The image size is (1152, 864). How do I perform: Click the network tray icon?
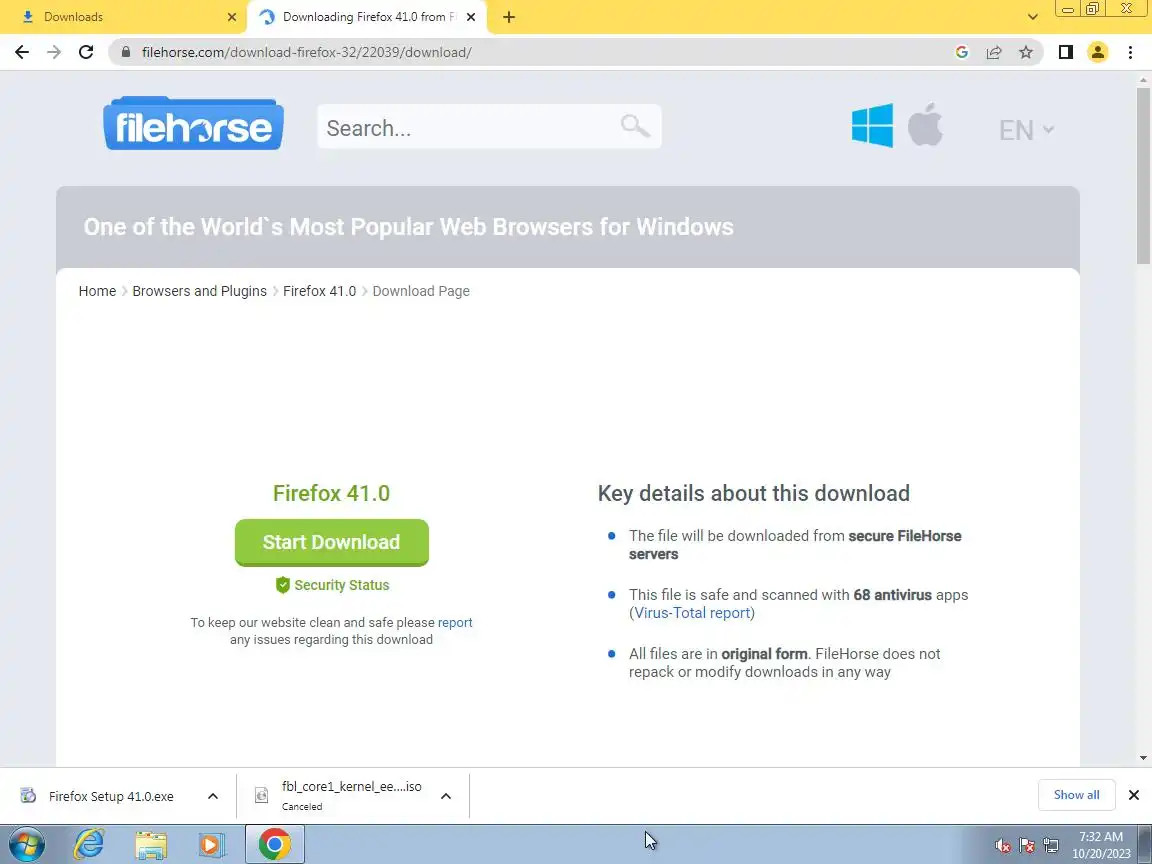pos(1051,846)
